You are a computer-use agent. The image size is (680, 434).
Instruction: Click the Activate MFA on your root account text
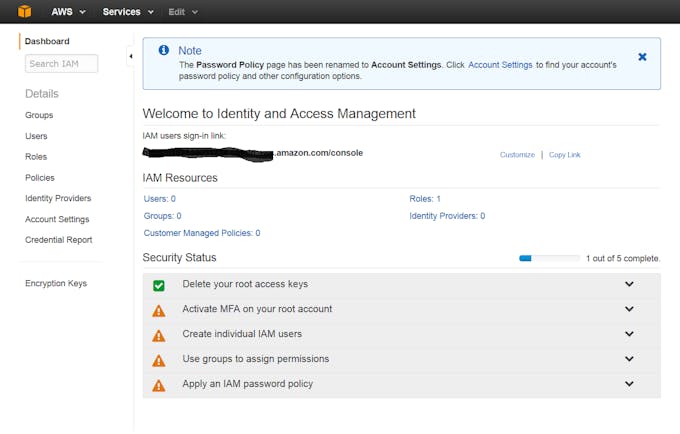(x=257, y=309)
